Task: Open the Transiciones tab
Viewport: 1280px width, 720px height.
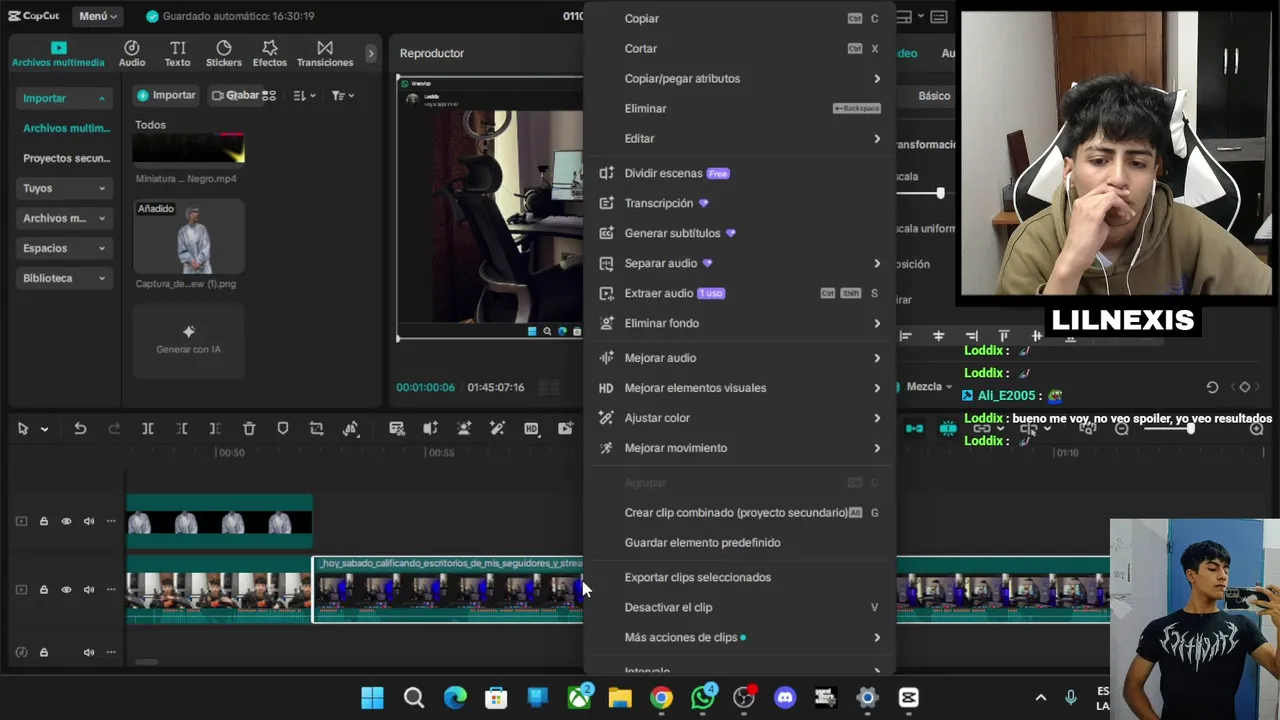Action: point(325,54)
